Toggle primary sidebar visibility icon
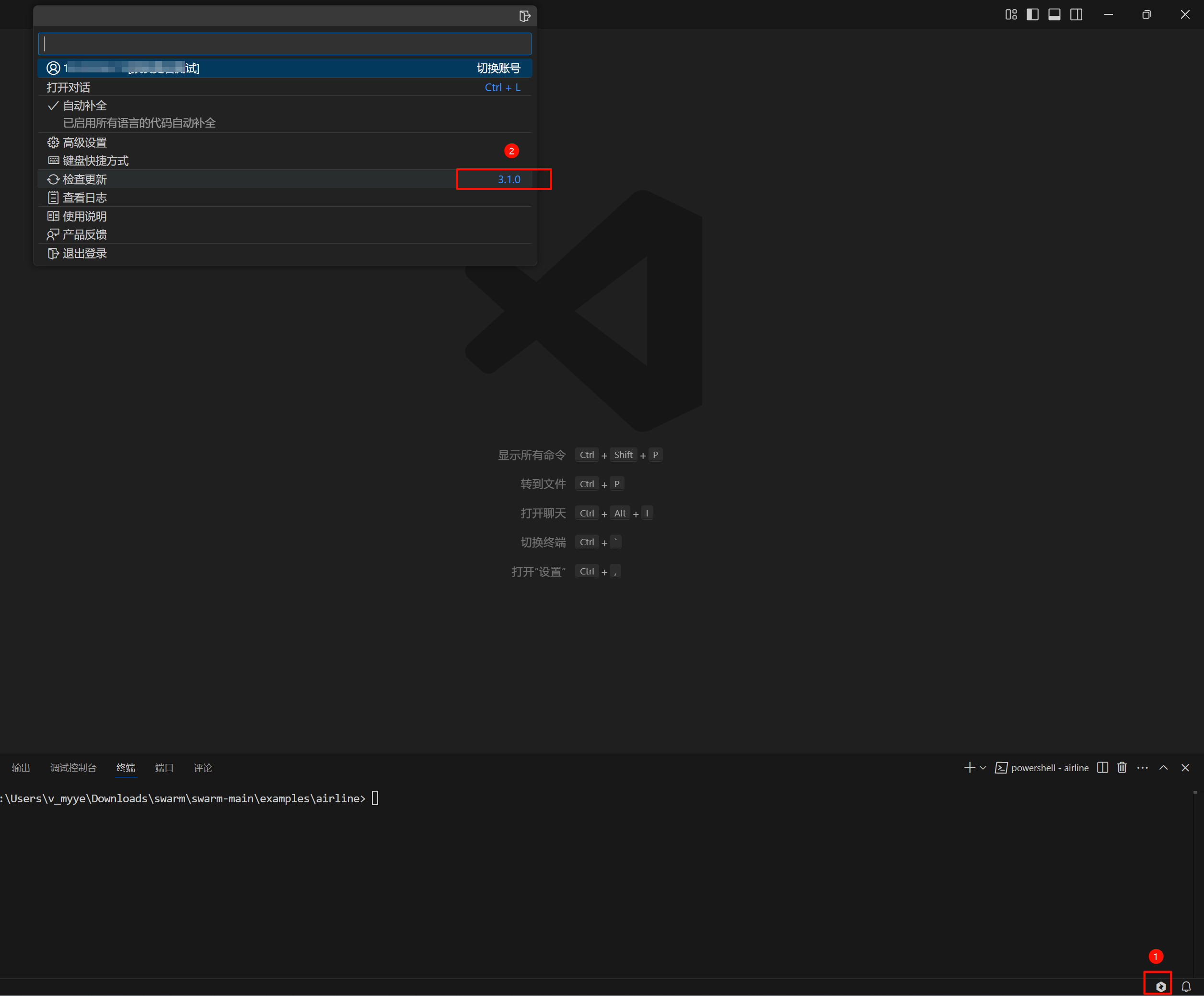 pos(1032,14)
